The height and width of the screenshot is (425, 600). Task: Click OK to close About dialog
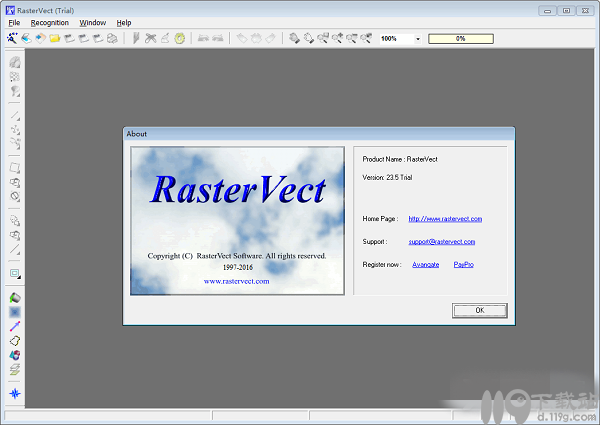point(480,310)
